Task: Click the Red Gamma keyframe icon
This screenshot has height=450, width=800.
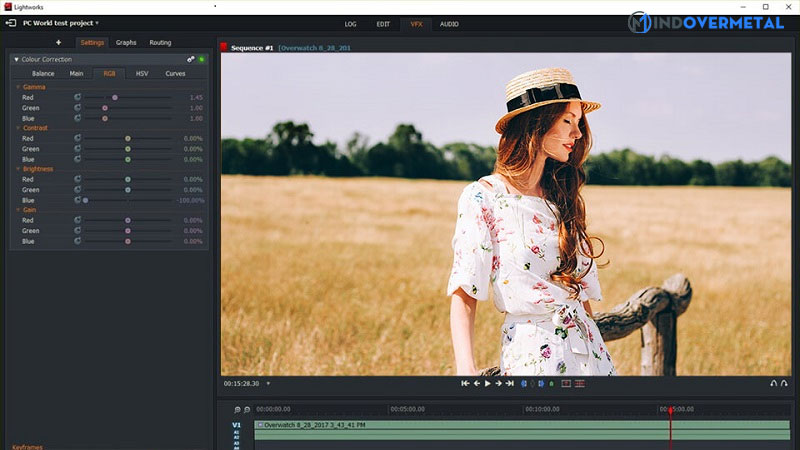Action: pyautogui.click(x=78, y=97)
